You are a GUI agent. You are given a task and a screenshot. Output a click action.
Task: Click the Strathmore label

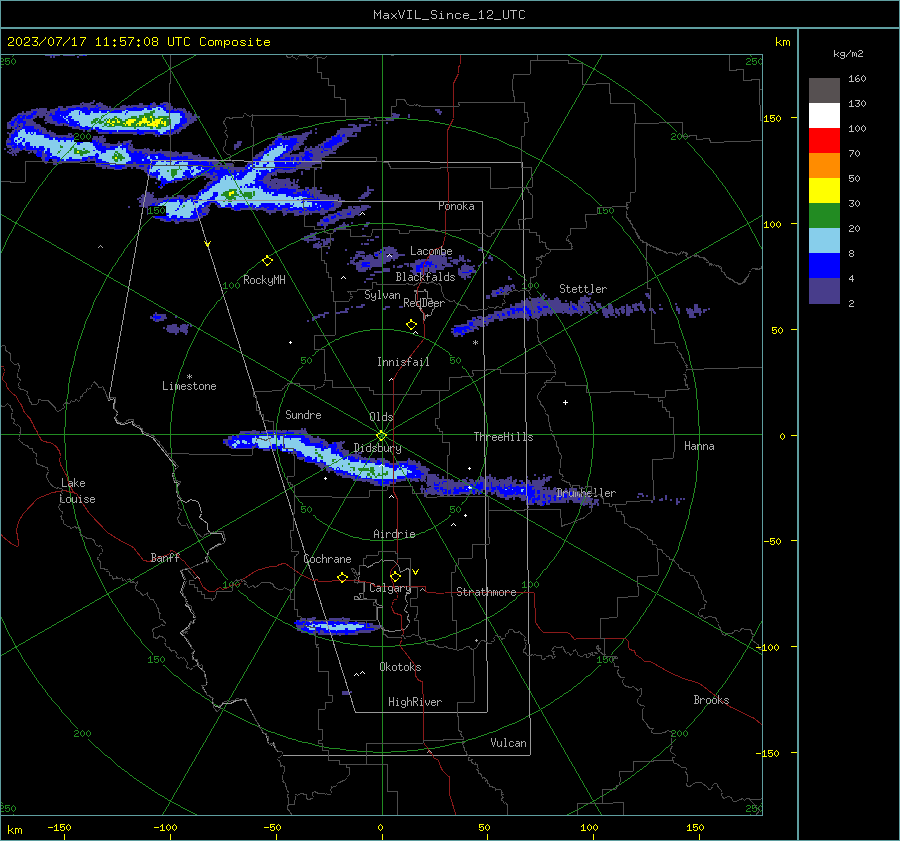[x=486, y=592]
